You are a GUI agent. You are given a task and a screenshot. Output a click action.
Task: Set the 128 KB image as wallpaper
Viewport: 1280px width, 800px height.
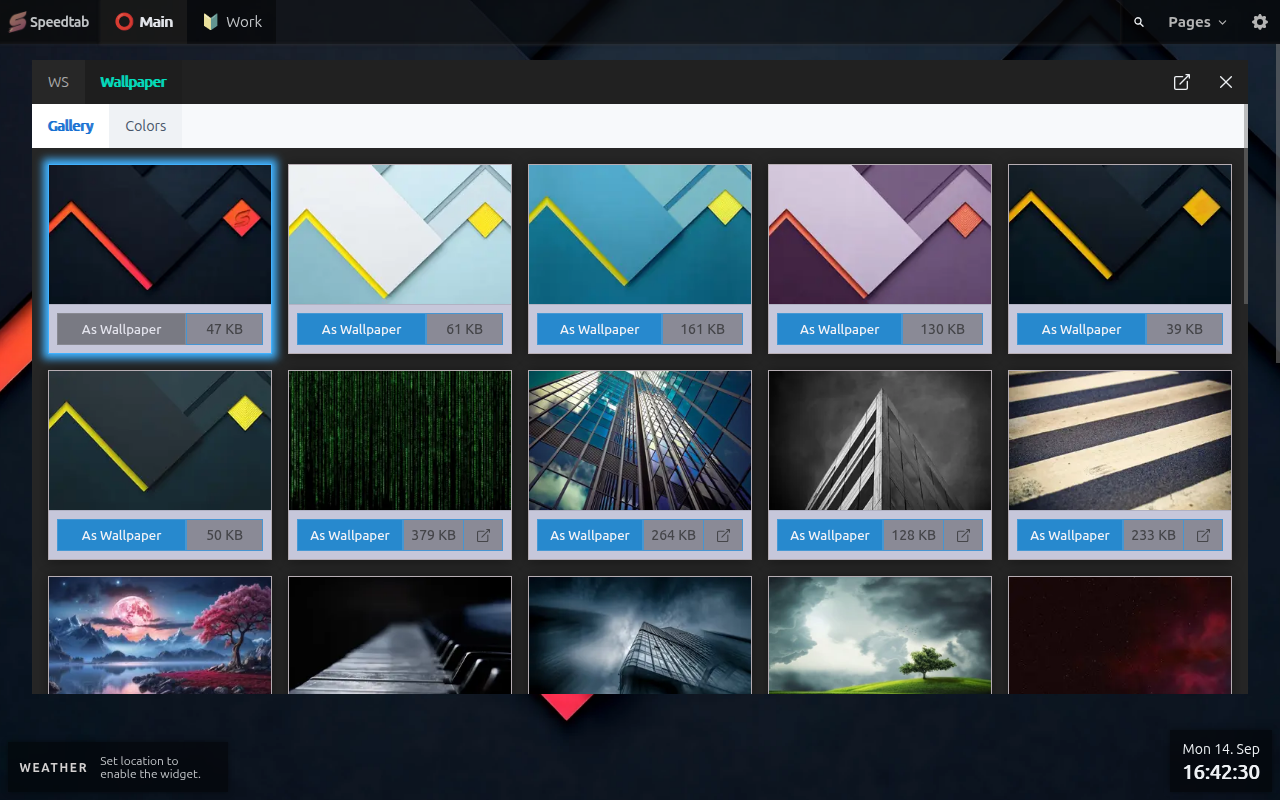point(830,535)
